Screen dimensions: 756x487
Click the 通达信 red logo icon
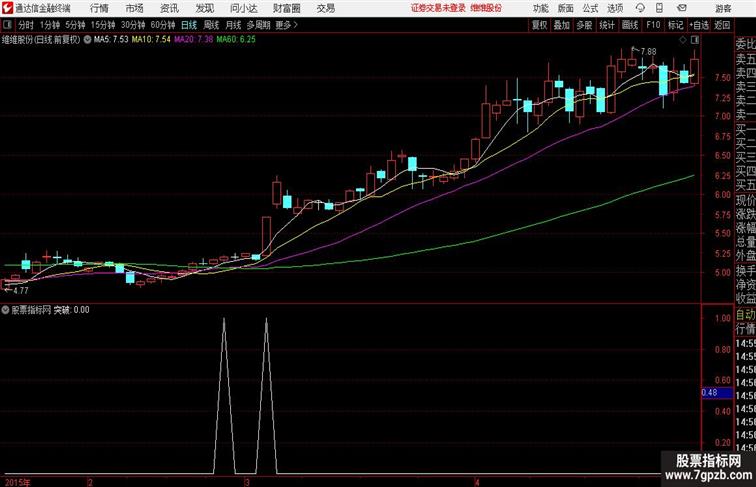pyautogui.click(x=7, y=8)
